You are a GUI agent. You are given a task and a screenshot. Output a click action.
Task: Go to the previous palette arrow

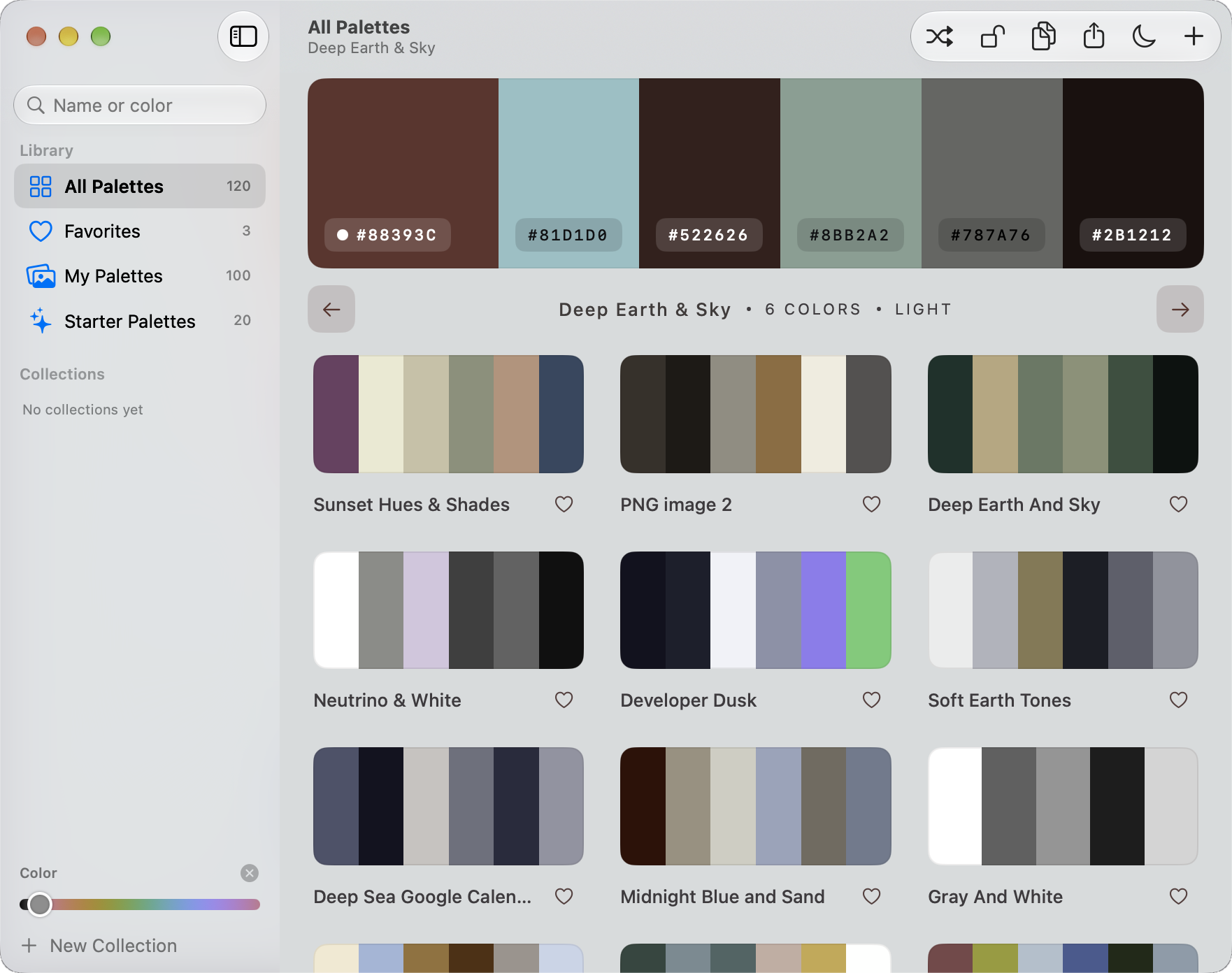click(331, 309)
